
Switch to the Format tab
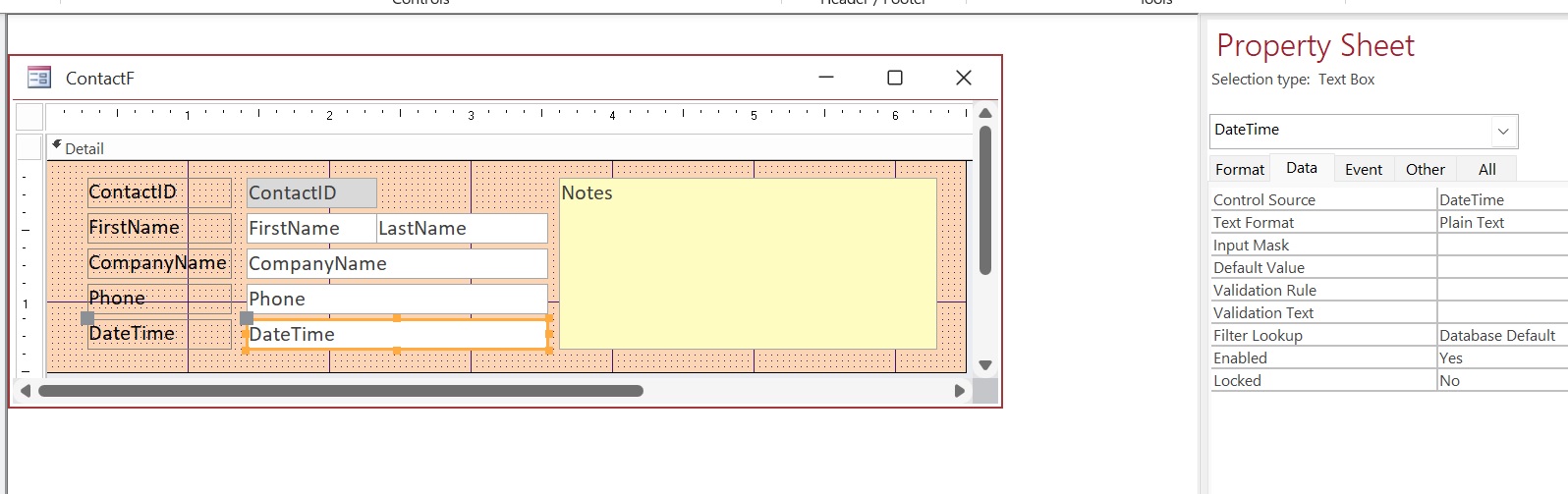click(1240, 170)
